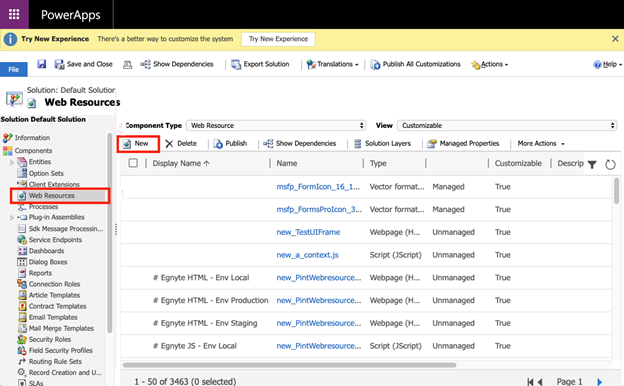
Task: Expand the Entities tree node
Action: tap(12, 162)
